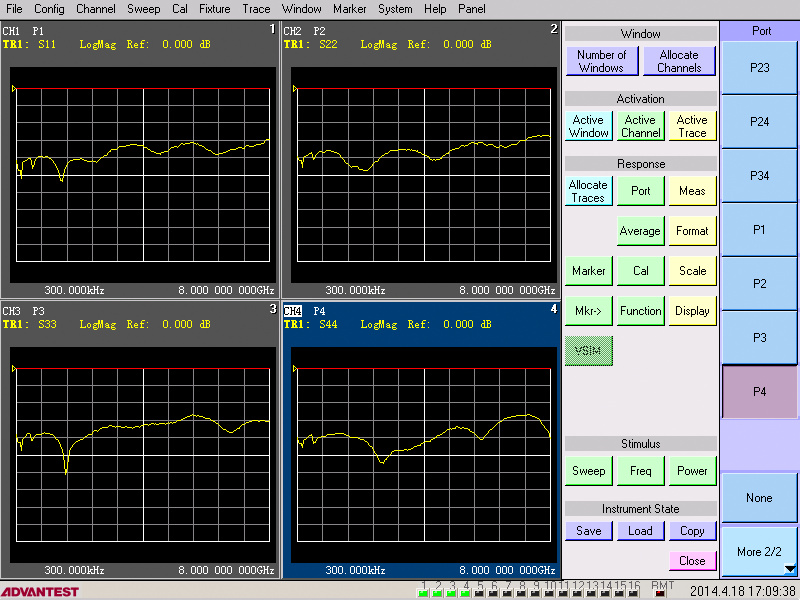The width and height of the screenshot is (800, 600).
Task: Click the Number of Windows button
Action: point(601,61)
